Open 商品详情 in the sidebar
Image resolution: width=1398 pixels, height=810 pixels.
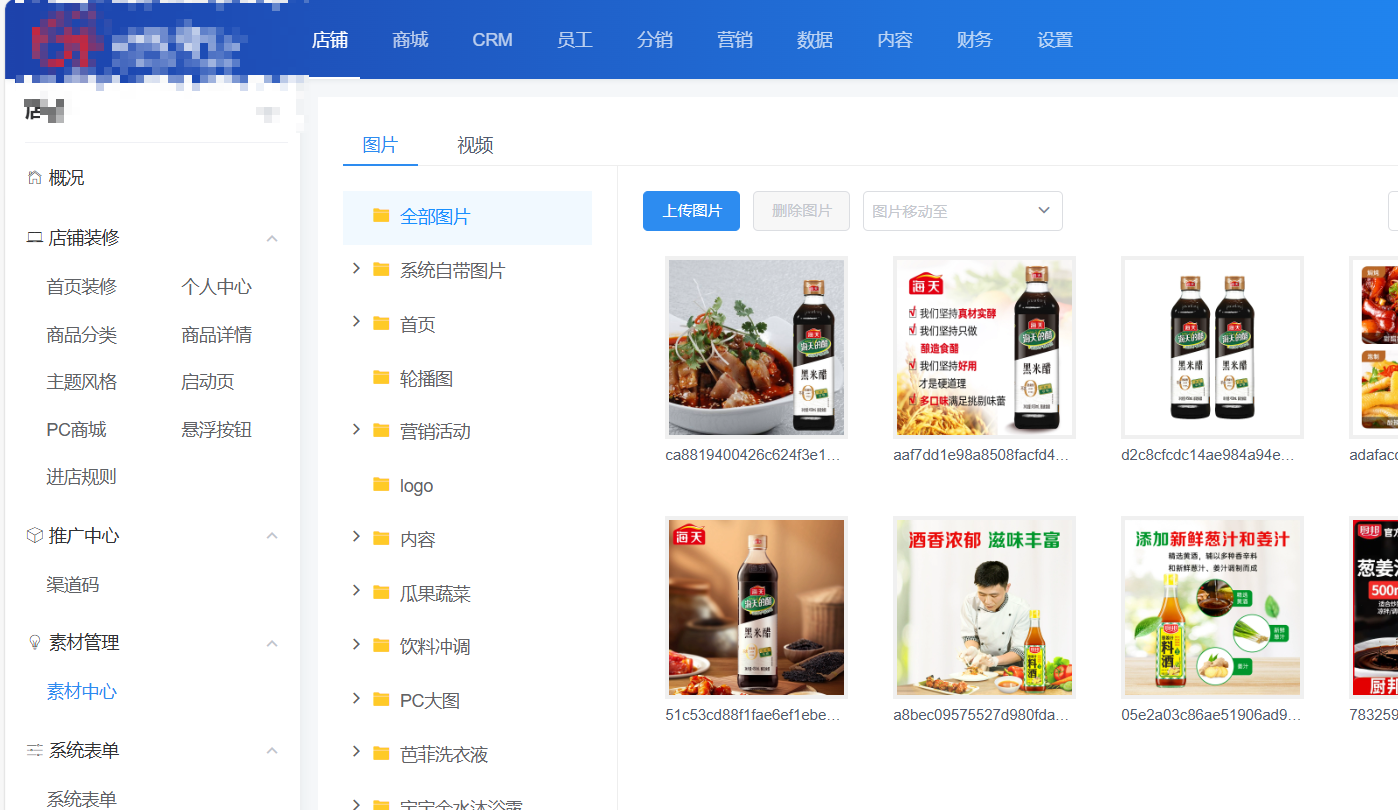click(x=216, y=335)
